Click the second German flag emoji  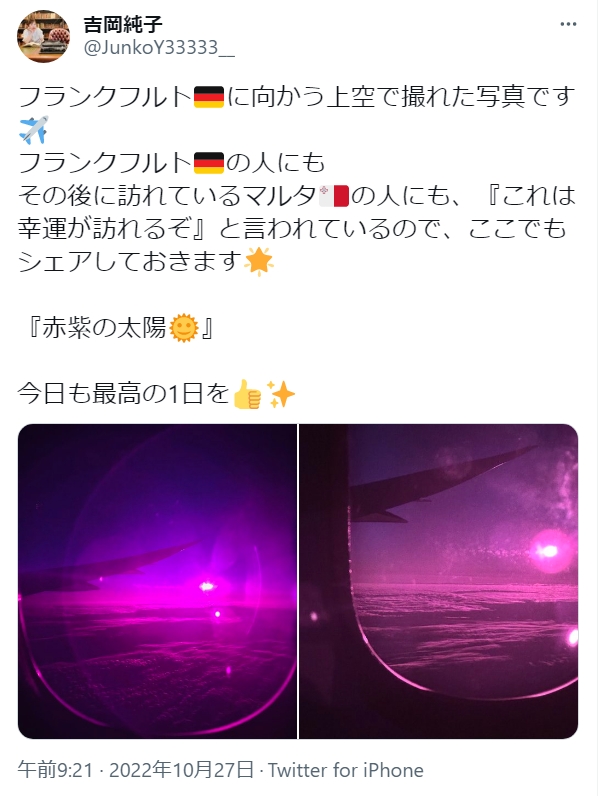coord(209,163)
